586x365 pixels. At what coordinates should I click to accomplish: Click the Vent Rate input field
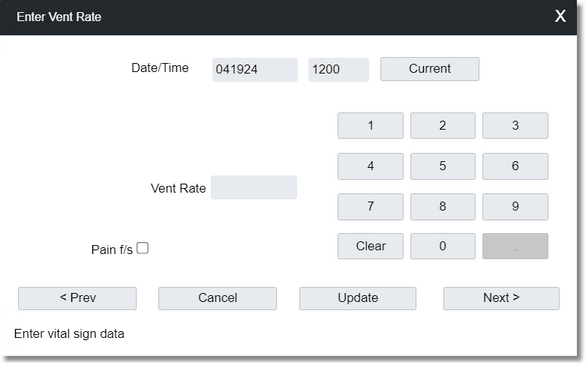pyautogui.click(x=254, y=188)
